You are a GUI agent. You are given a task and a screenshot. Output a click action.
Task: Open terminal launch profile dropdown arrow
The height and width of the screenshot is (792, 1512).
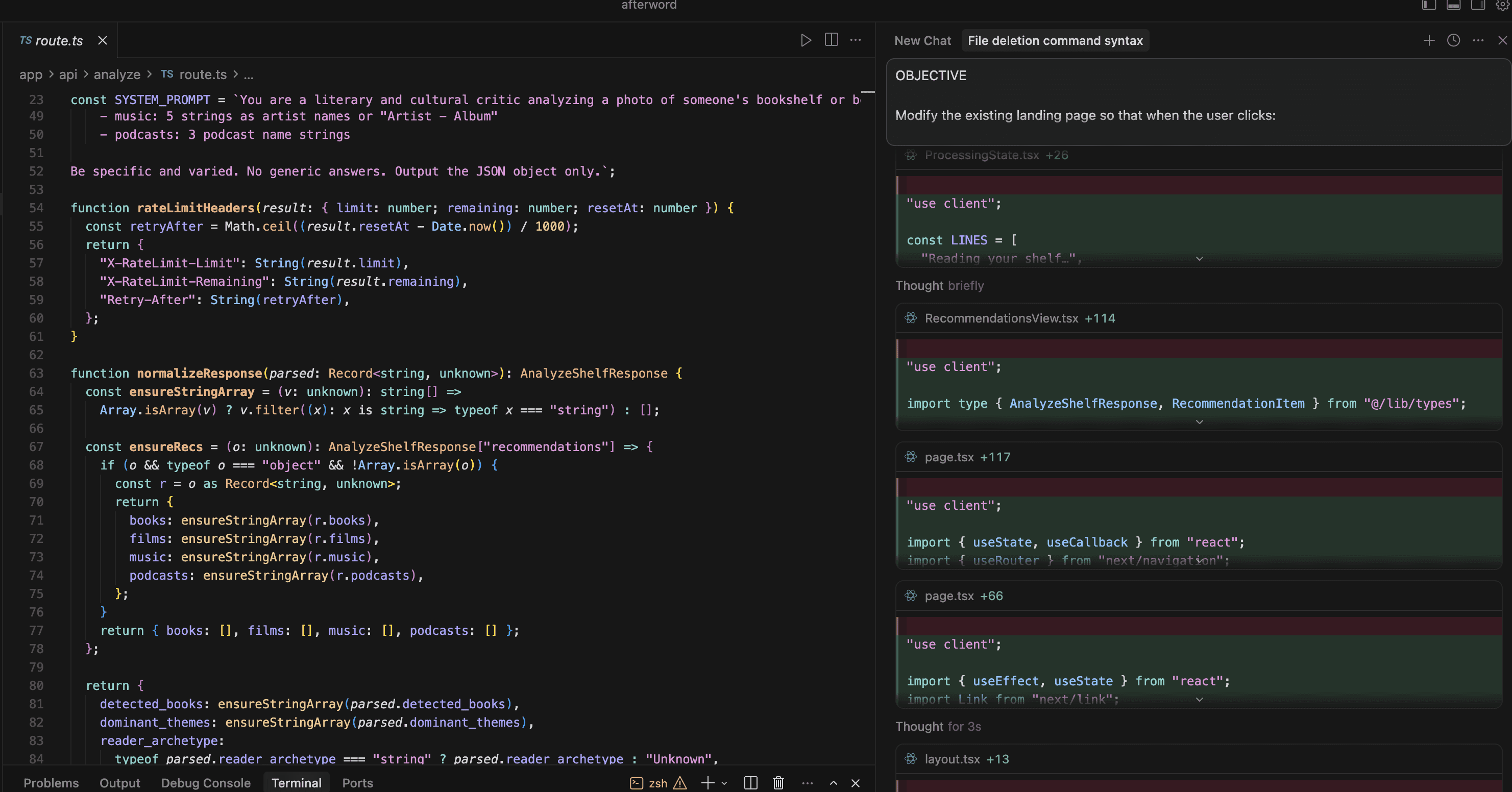(724, 783)
